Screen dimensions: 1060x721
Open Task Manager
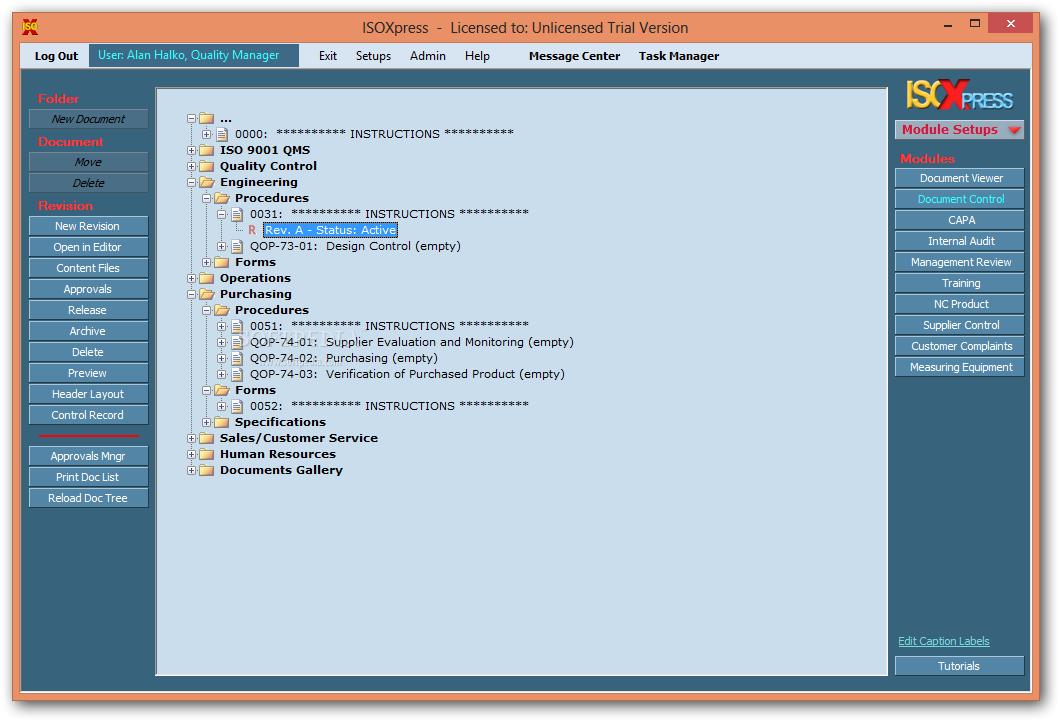[x=679, y=56]
